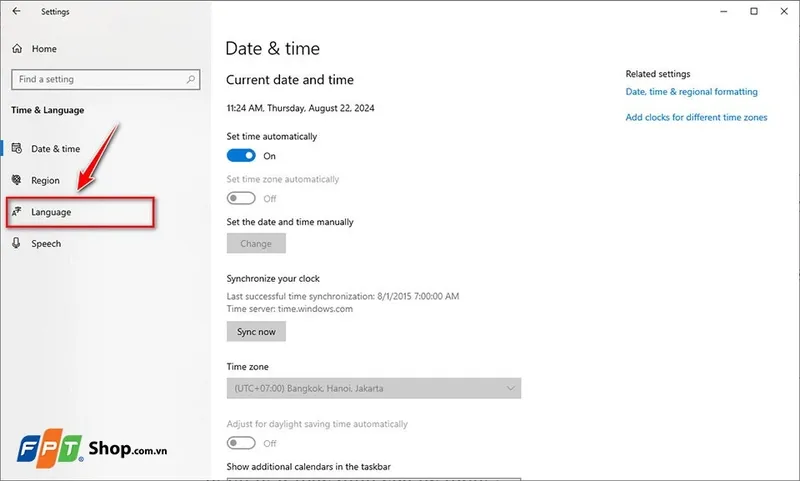Click the Language character icon
The image size is (800, 481).
tap(17, 212)
